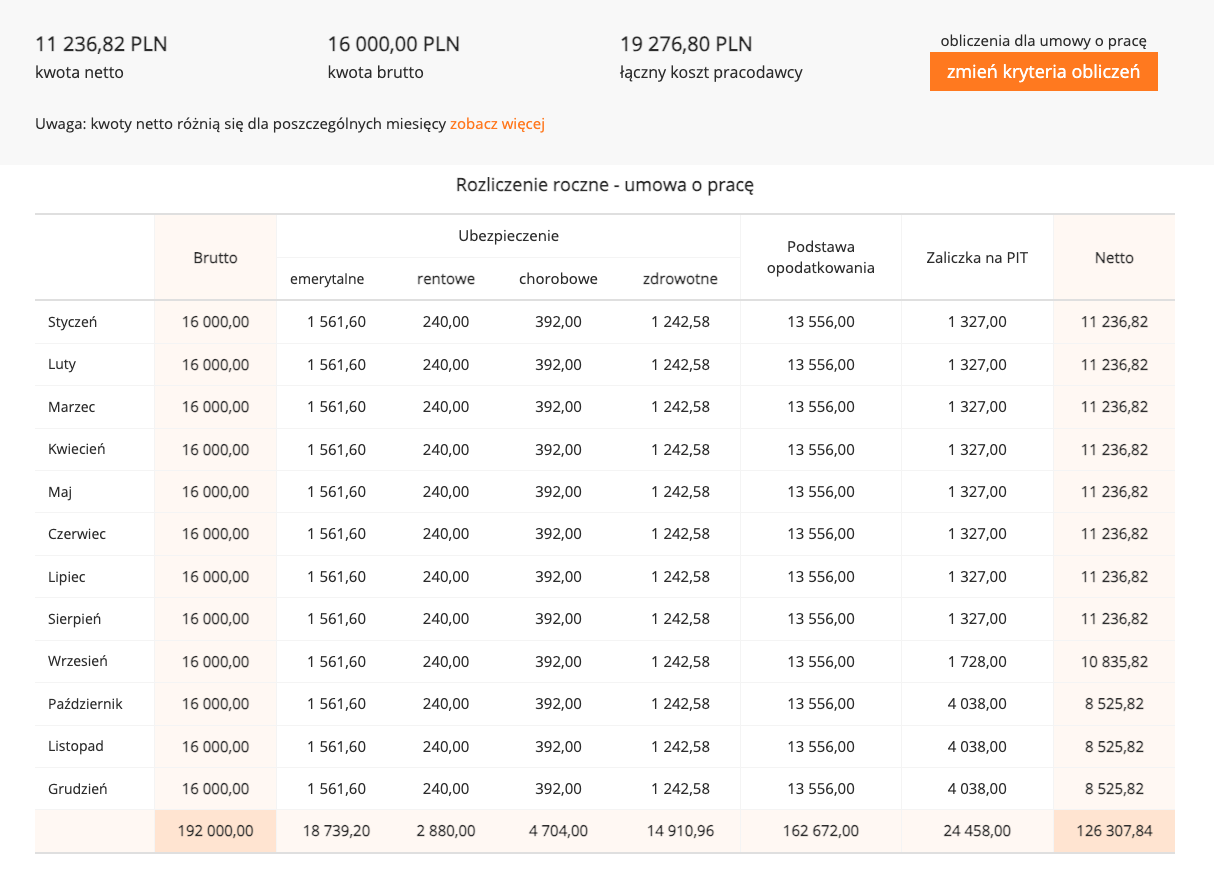
Task: Click the 'zdrowotne' sub-column header
Action: (680, 279)
